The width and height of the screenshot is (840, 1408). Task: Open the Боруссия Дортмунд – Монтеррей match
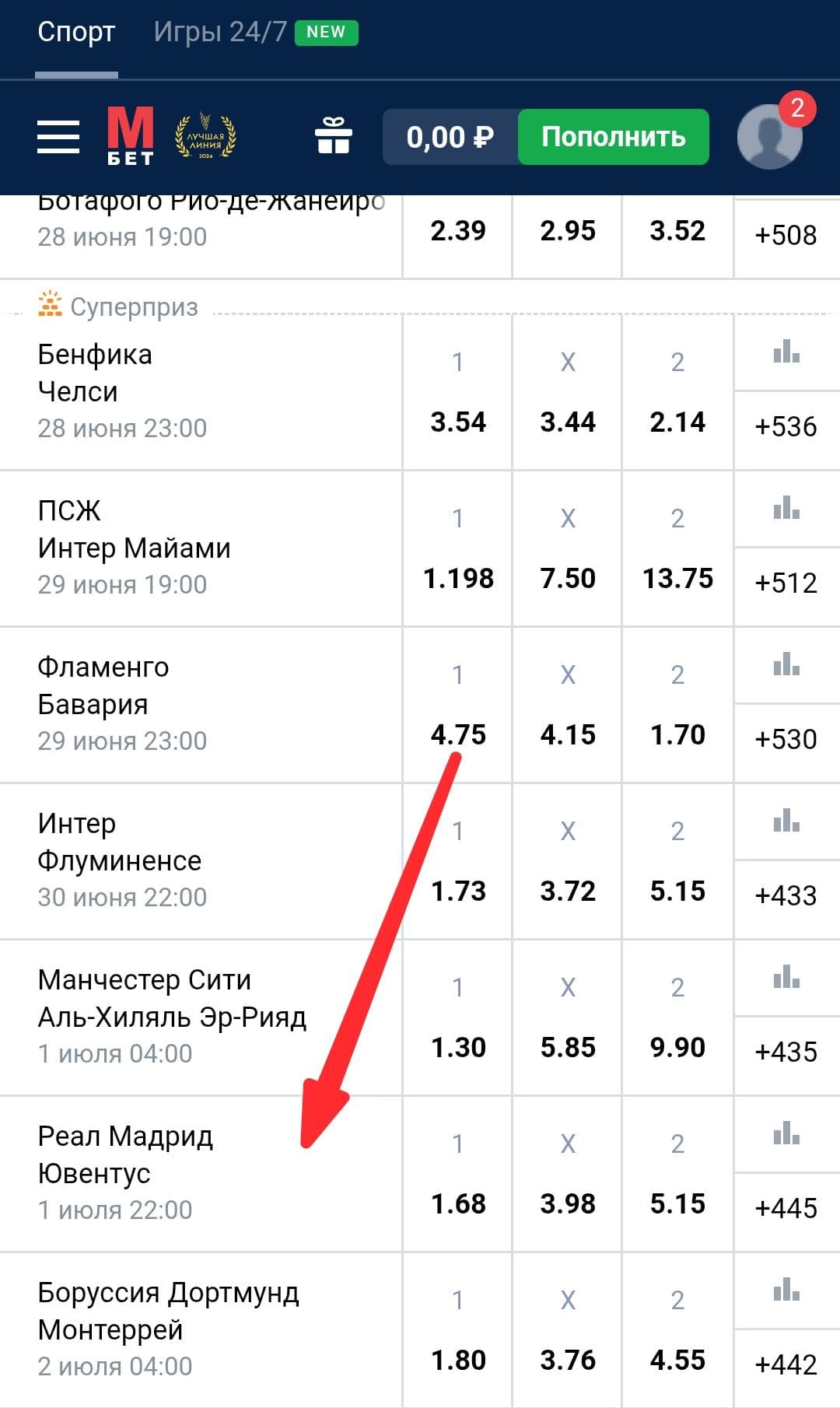[201, 1329]
